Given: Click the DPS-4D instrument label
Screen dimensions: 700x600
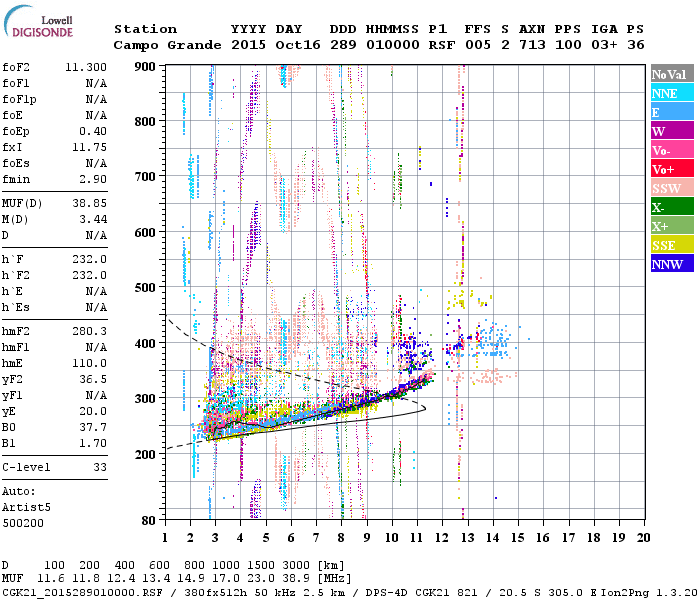Looking at the screenshot, I should 388,592.
